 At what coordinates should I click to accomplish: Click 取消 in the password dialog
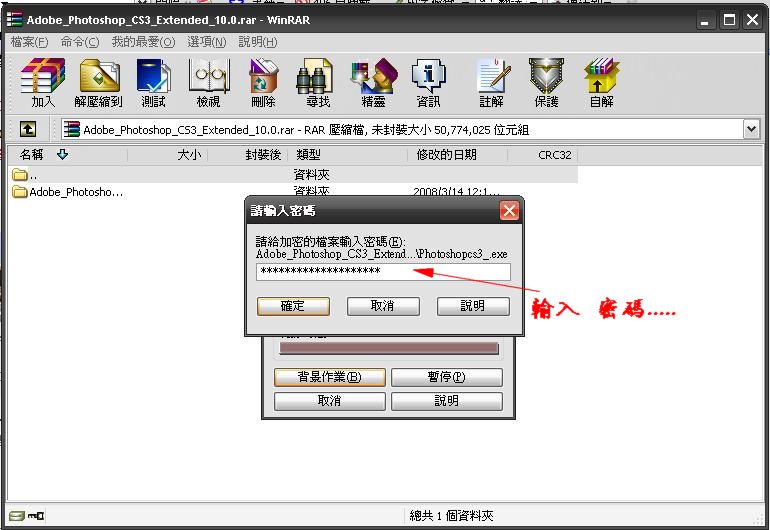click(x=383, y=306)
